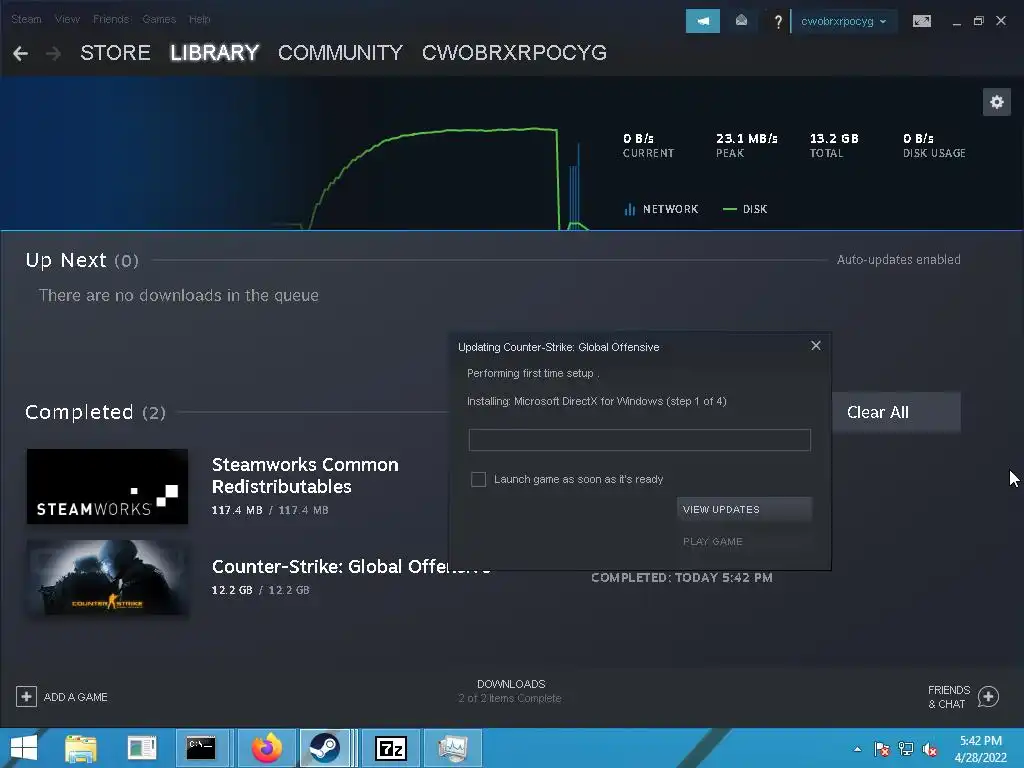Open Friends & Chat text

click(x=949, y=697)
